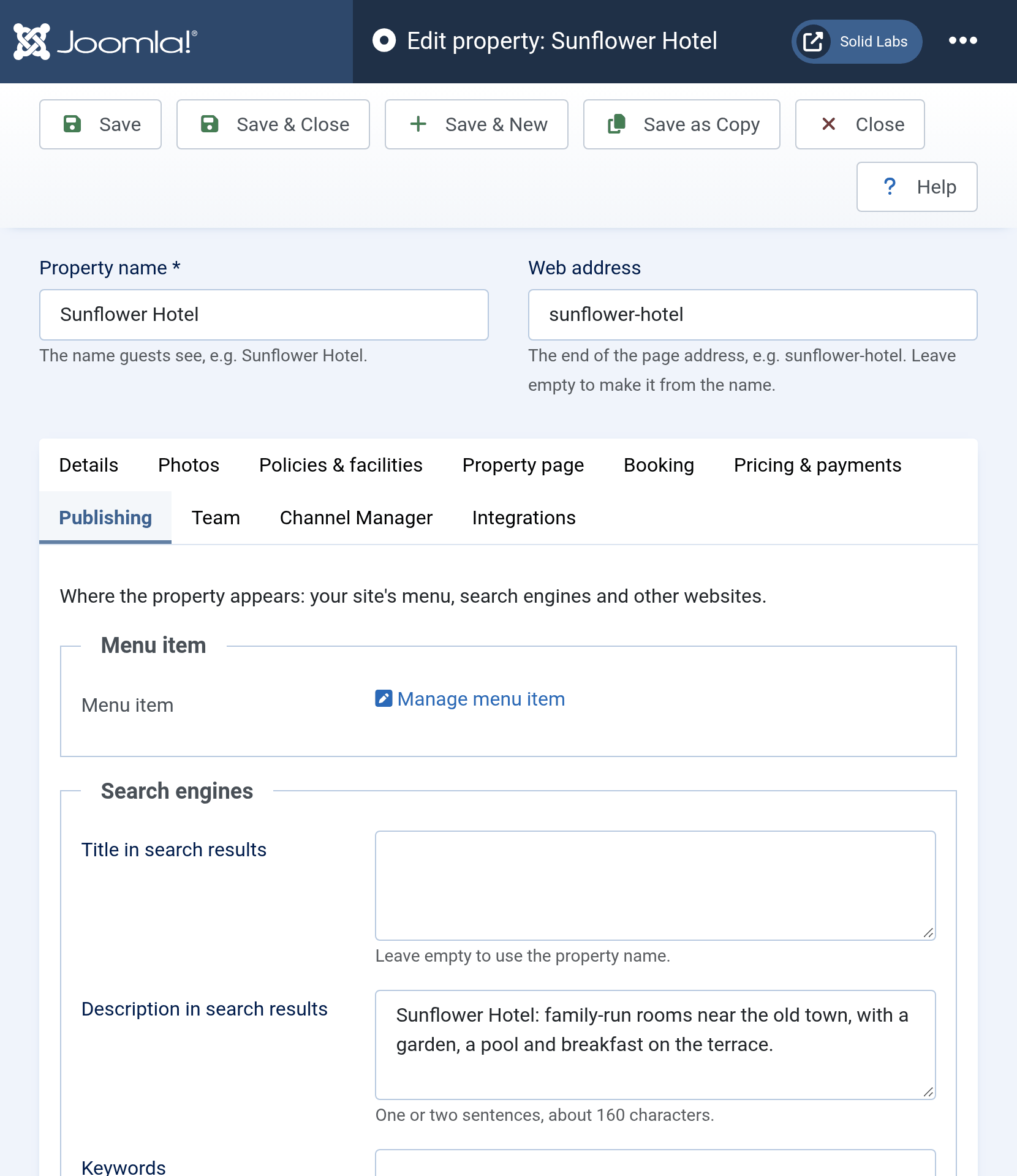Click Save as Copy button
The height and width of the screenshot is (1176, 1017).
682,124
